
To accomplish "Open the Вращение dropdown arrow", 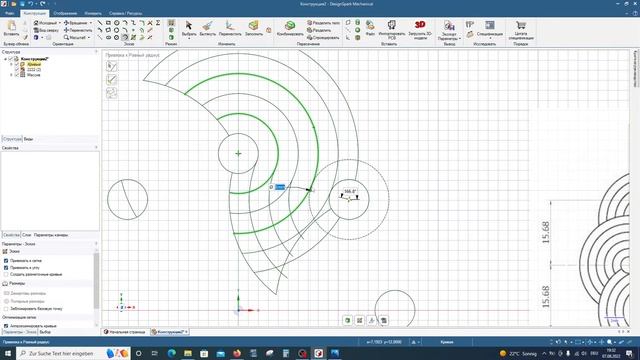I will [x=91, y=23].
